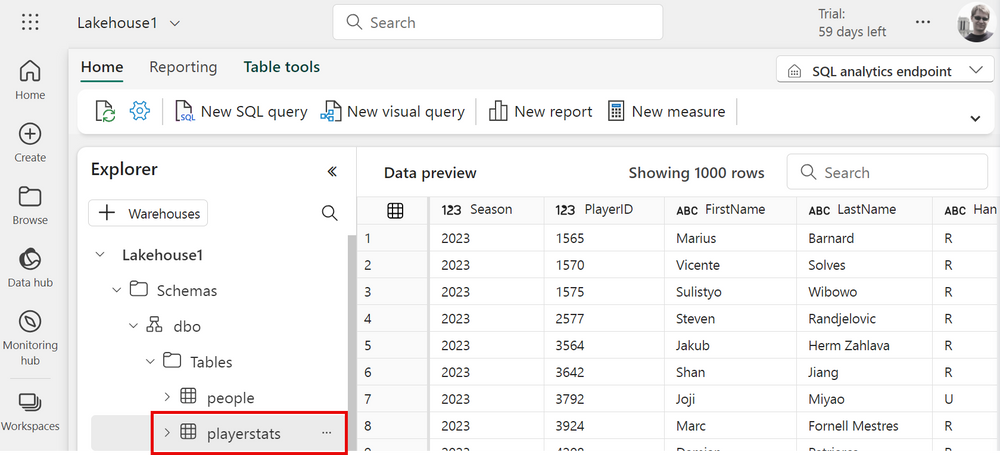Click the user profile avatar
The image size is (1000, 455).
974,23
